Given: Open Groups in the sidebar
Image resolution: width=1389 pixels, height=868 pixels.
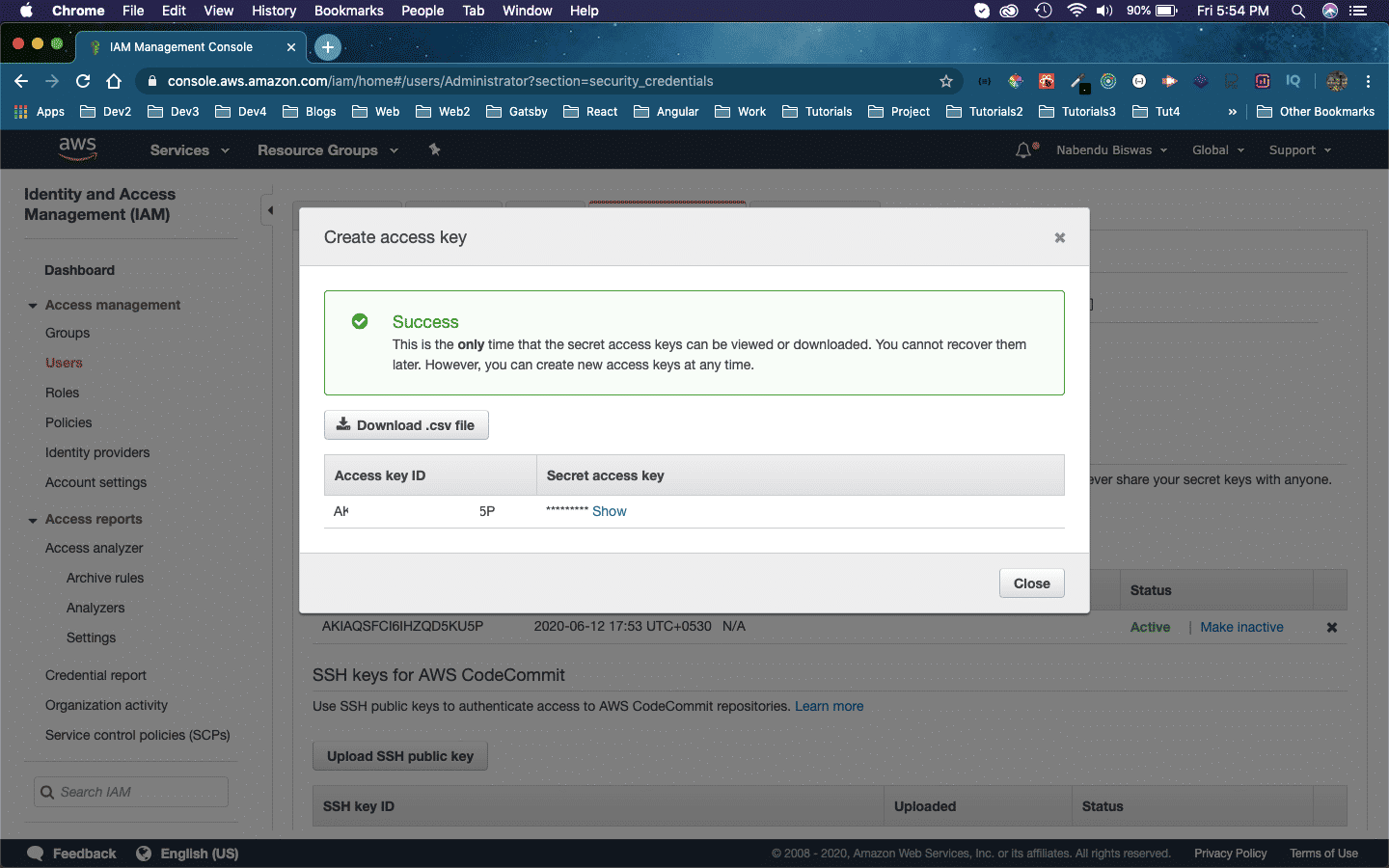Looking at the screenshot, I should click(x=68, y=333).
